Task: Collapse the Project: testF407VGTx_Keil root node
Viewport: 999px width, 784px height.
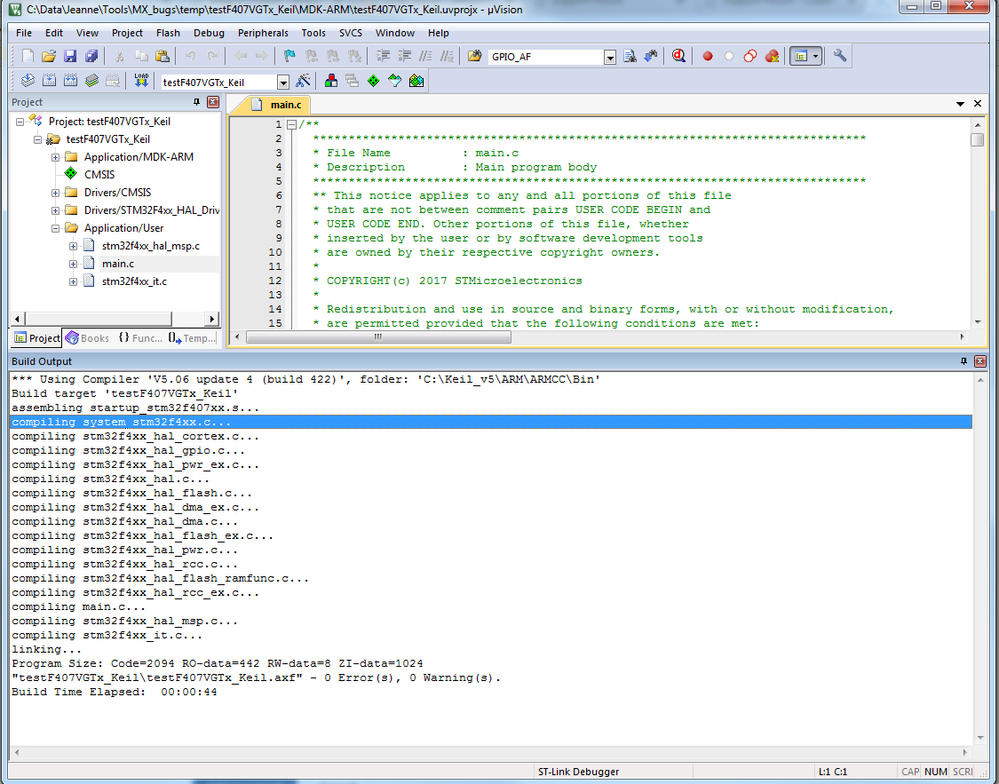Action: 20,121
